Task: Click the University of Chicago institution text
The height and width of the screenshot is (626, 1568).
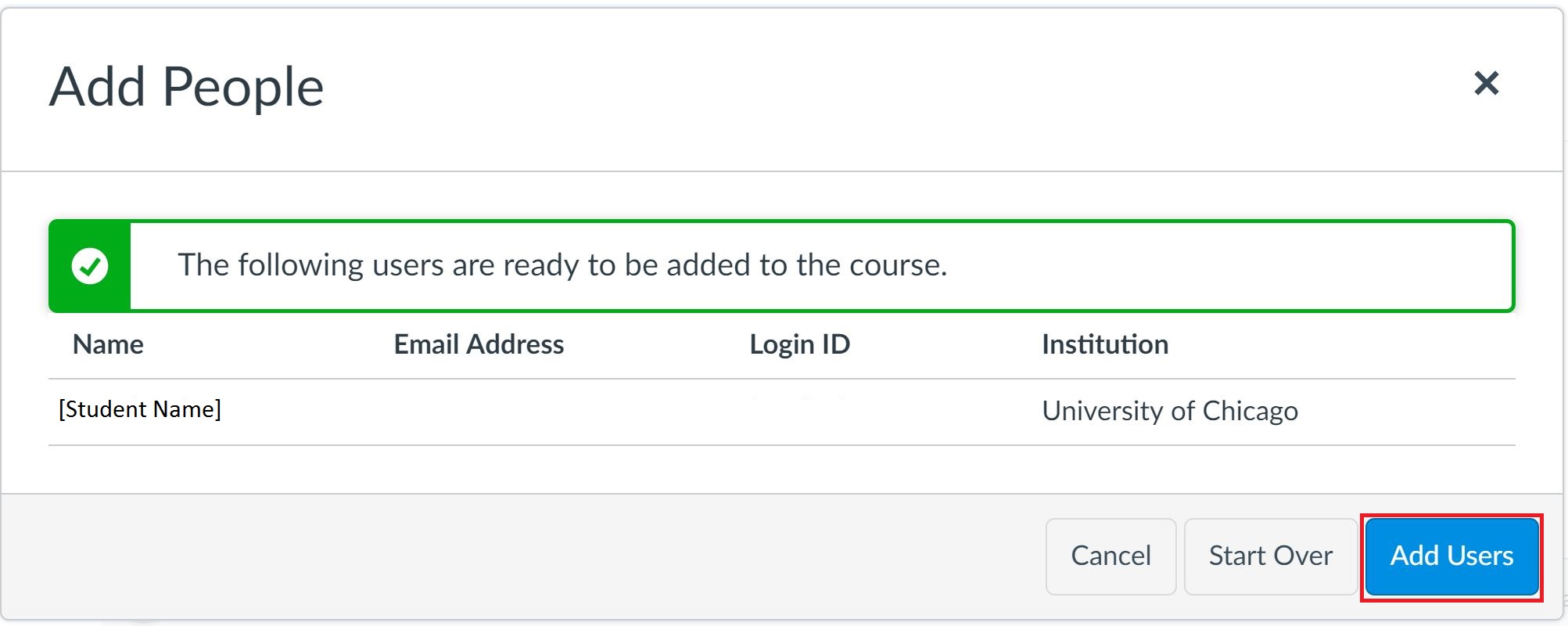Action: (1169, 410)
